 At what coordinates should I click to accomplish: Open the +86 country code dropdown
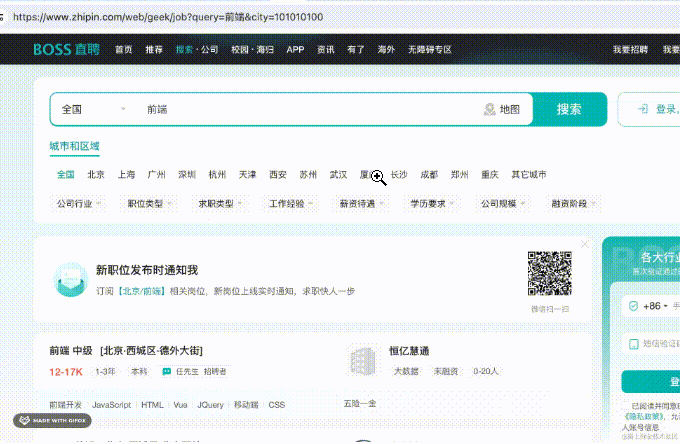(655, 306)
